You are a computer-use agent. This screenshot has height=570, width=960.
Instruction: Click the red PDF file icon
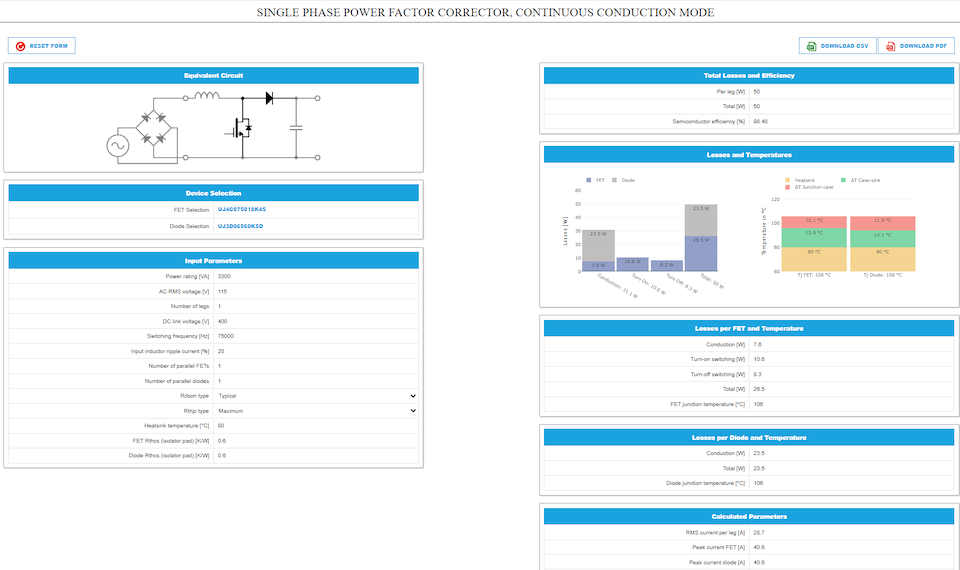pos(890,46)
